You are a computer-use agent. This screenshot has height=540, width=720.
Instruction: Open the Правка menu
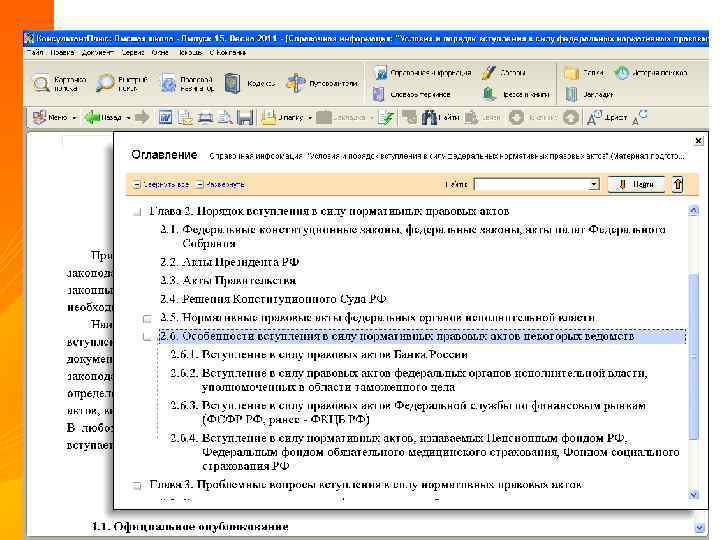[62, 52]
